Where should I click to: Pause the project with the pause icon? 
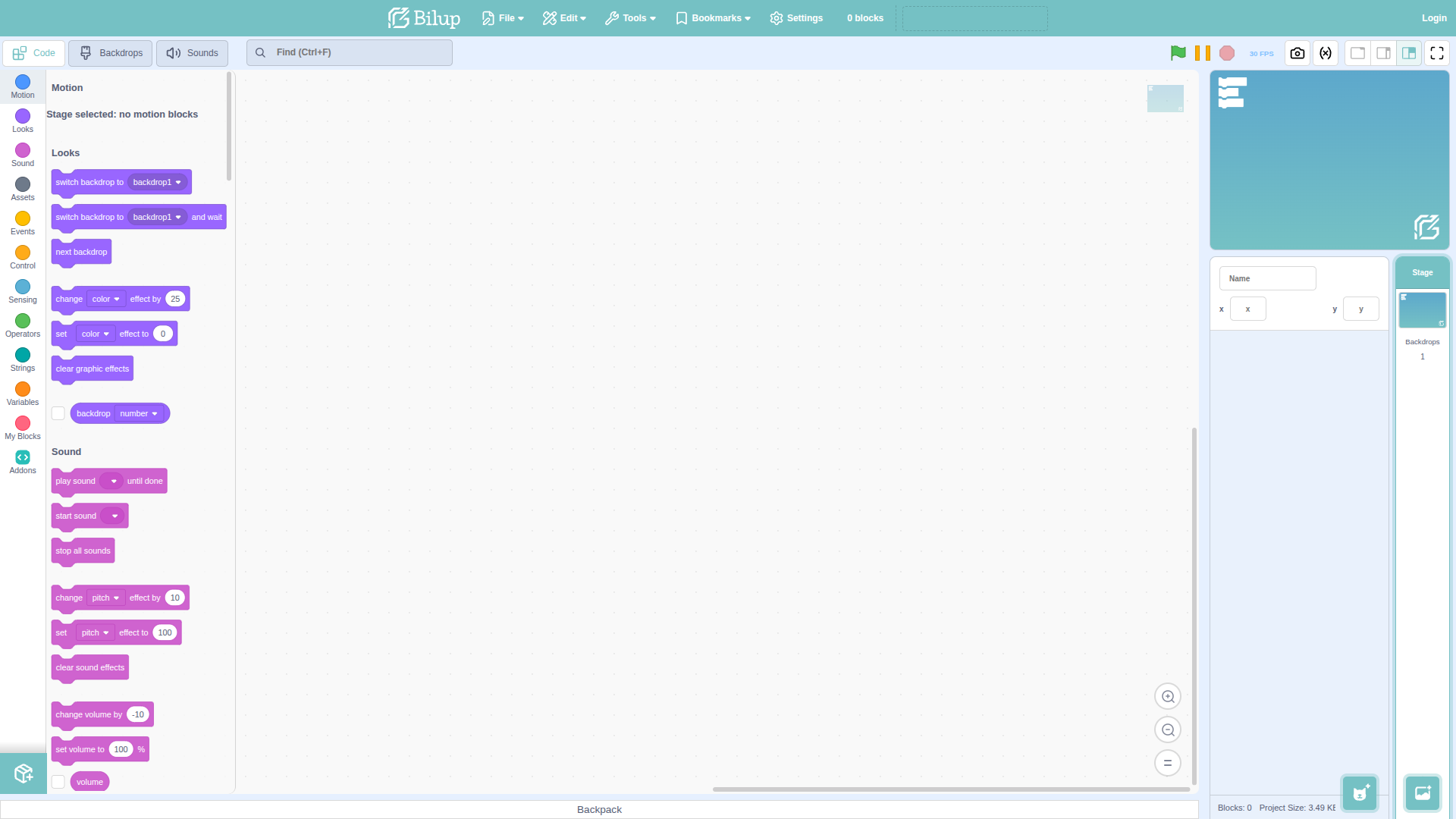click(x=1203, y=53)
